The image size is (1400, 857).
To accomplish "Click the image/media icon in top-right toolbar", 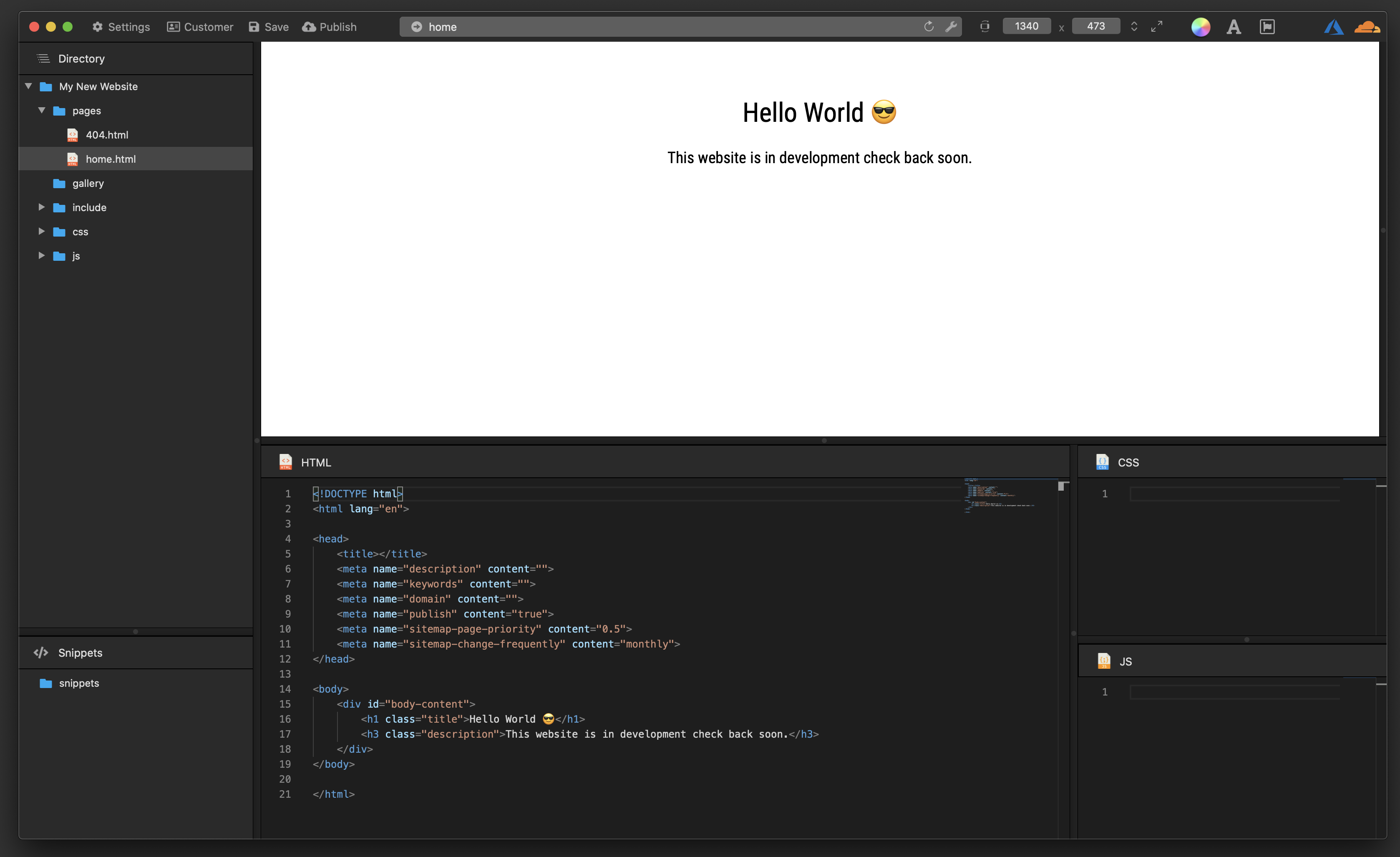I will click(1267, 27).
